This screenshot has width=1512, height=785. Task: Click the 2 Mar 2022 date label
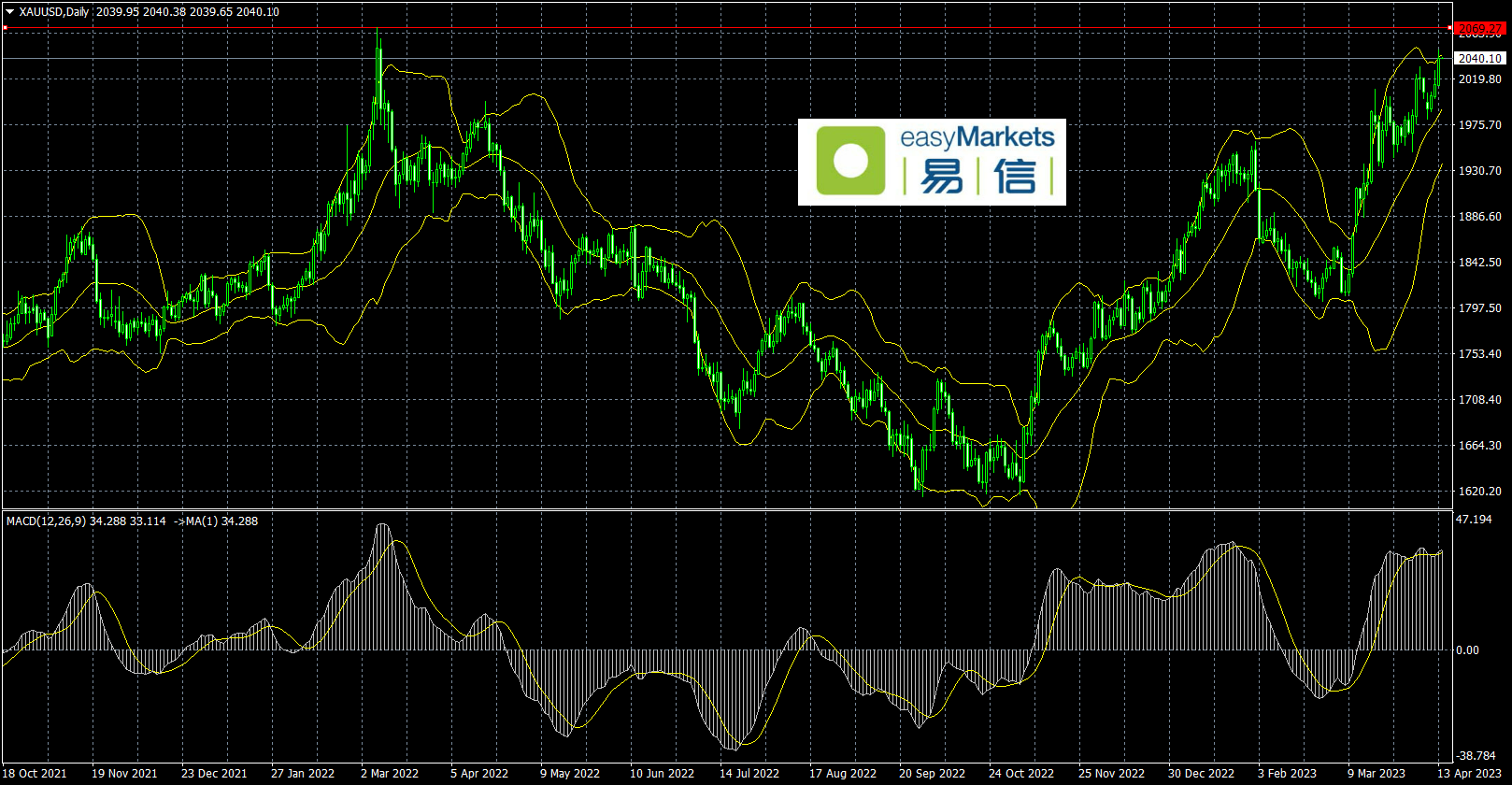(390, 774)
